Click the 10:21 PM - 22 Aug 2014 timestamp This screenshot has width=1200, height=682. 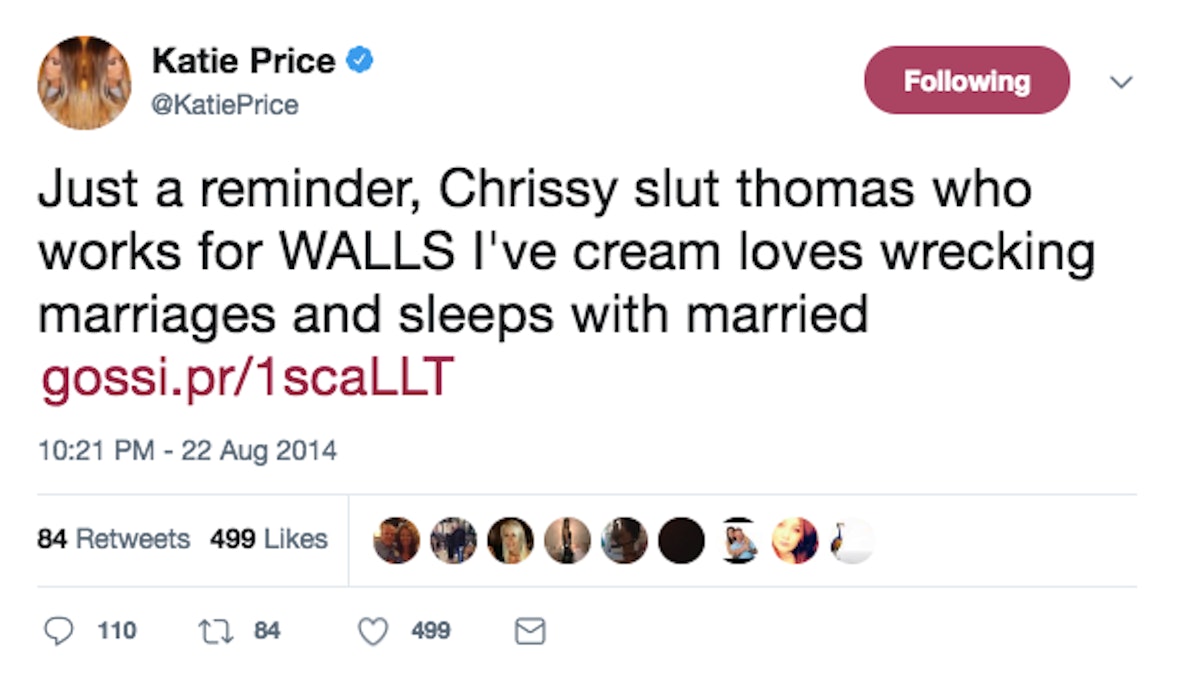pos(187,450)
